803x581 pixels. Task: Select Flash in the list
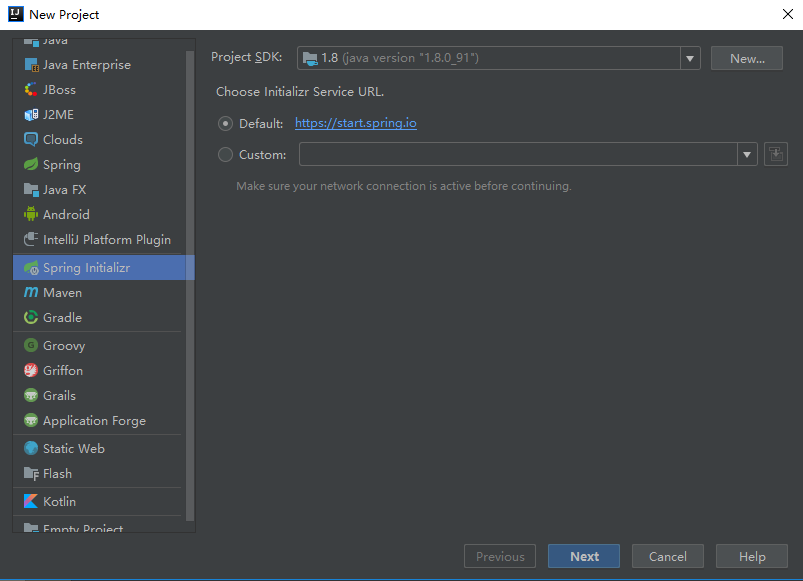coord(98,474)
